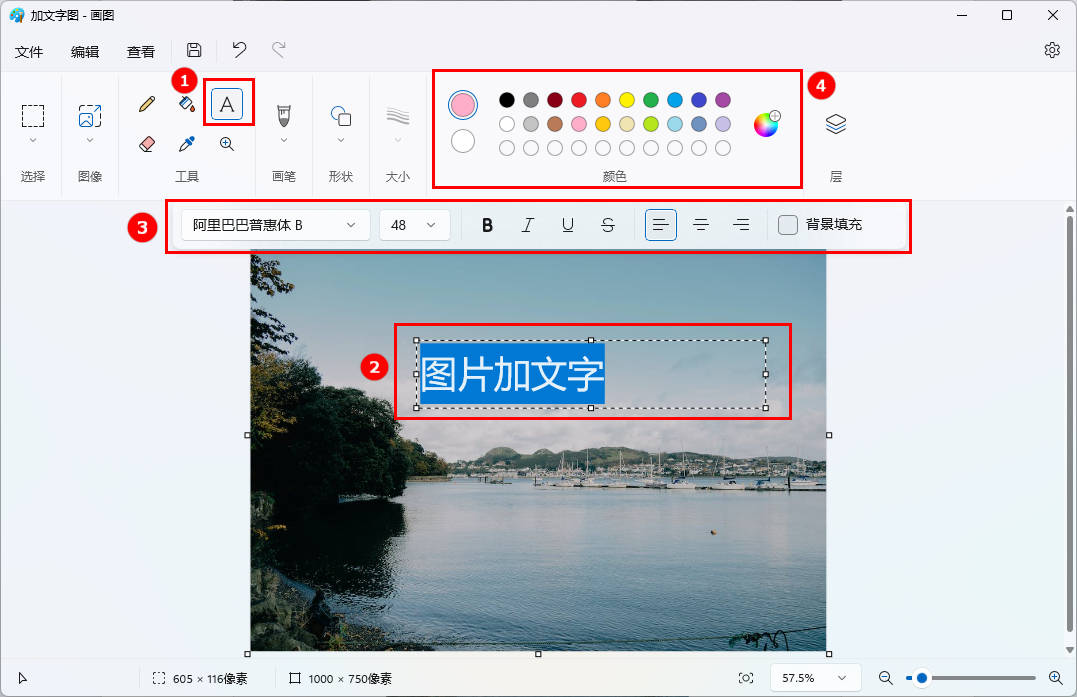The height and width of the screenshot is (697, 1077).
Task: Open the 编辑 menu
Action: 85,52
